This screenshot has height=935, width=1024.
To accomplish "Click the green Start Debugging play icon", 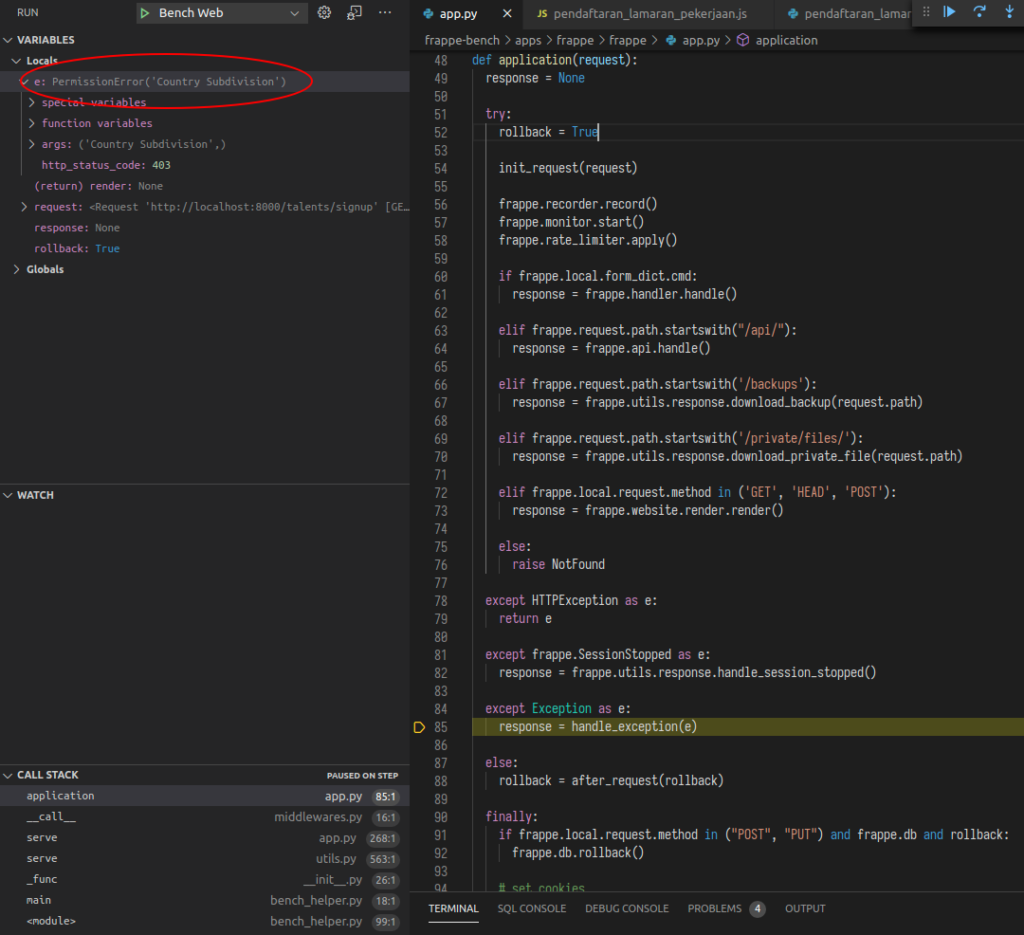I will click(145, 13).
